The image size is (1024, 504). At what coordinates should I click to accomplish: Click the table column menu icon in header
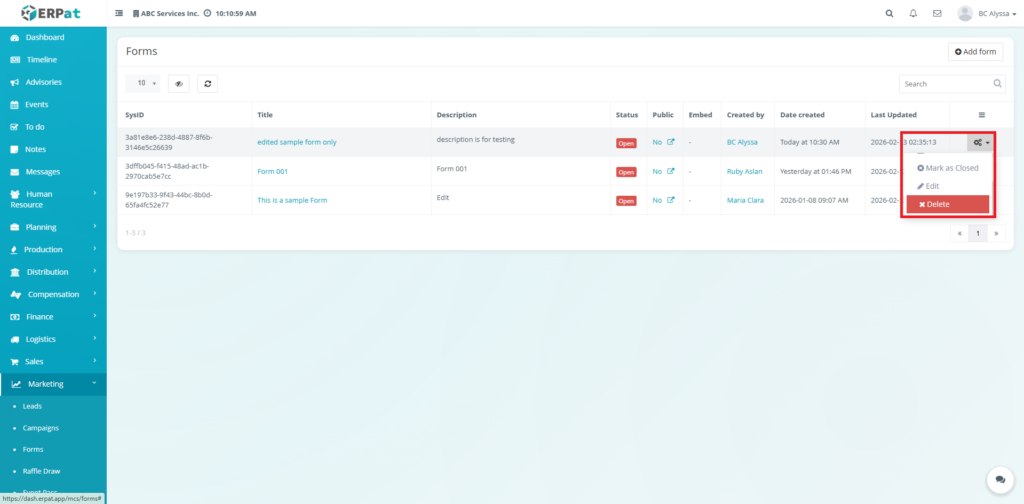coord(981,115)
